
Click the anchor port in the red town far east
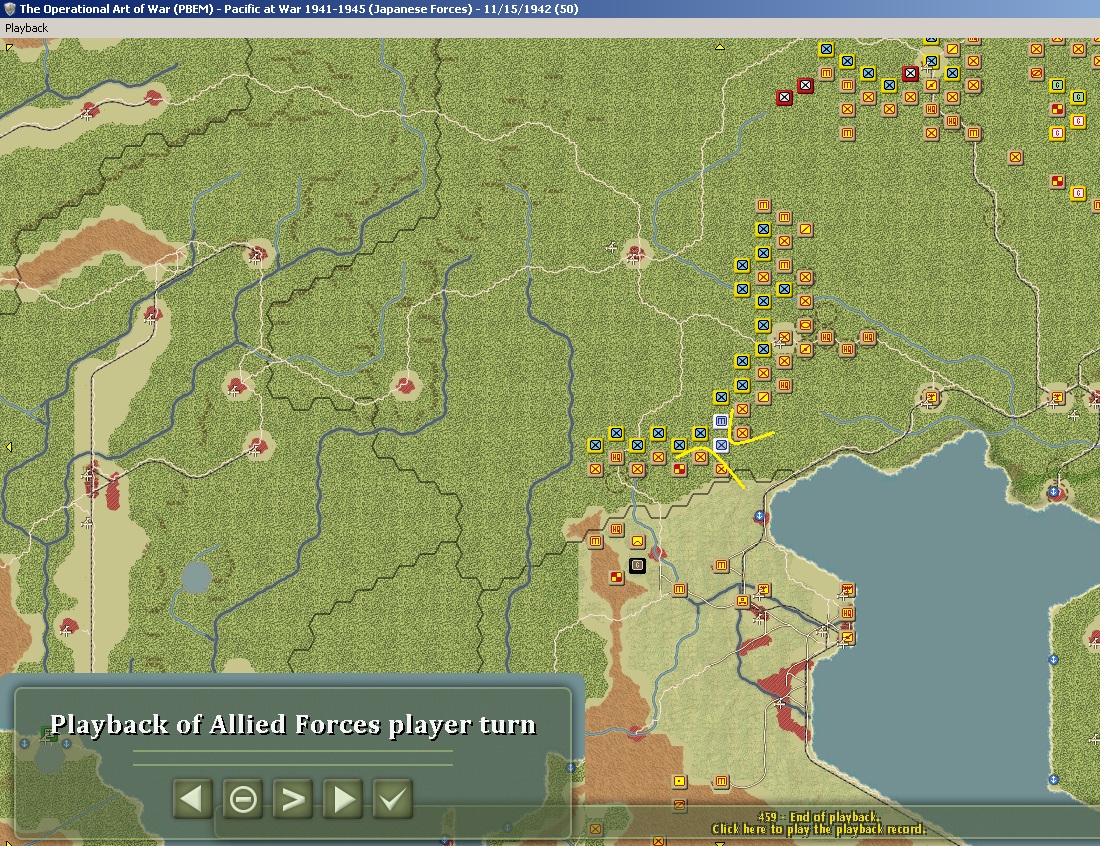pyautogui.click(x=1053, y=492)
